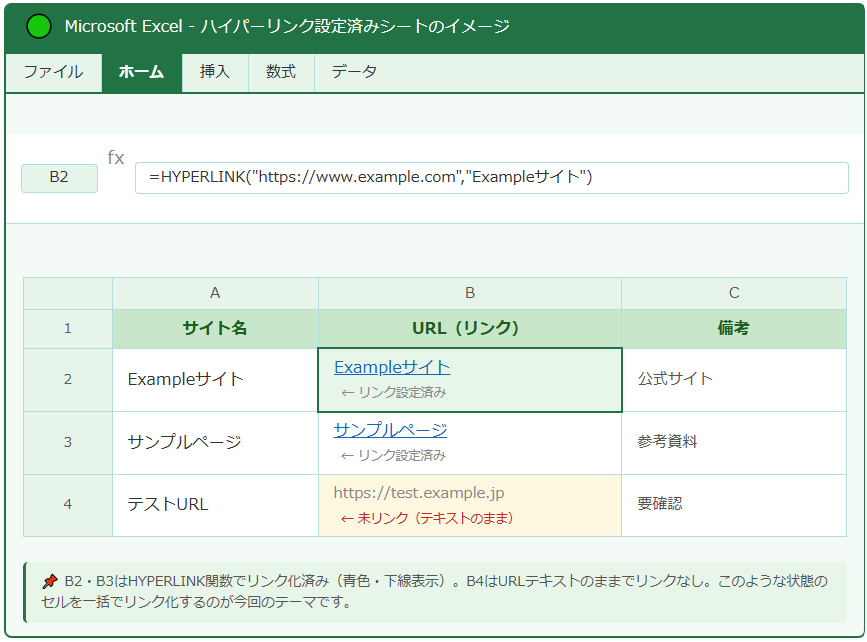867x642 pixels.
Task: Click the green circle icon in title bar
Action: [38, 27]
